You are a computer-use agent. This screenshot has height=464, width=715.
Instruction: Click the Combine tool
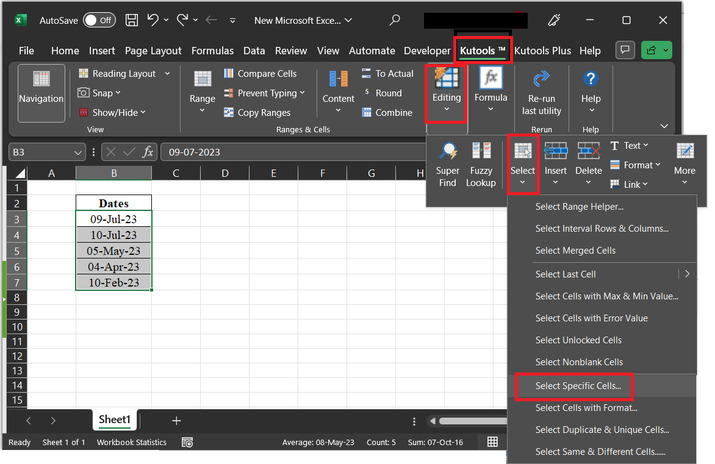click(387, 113)
